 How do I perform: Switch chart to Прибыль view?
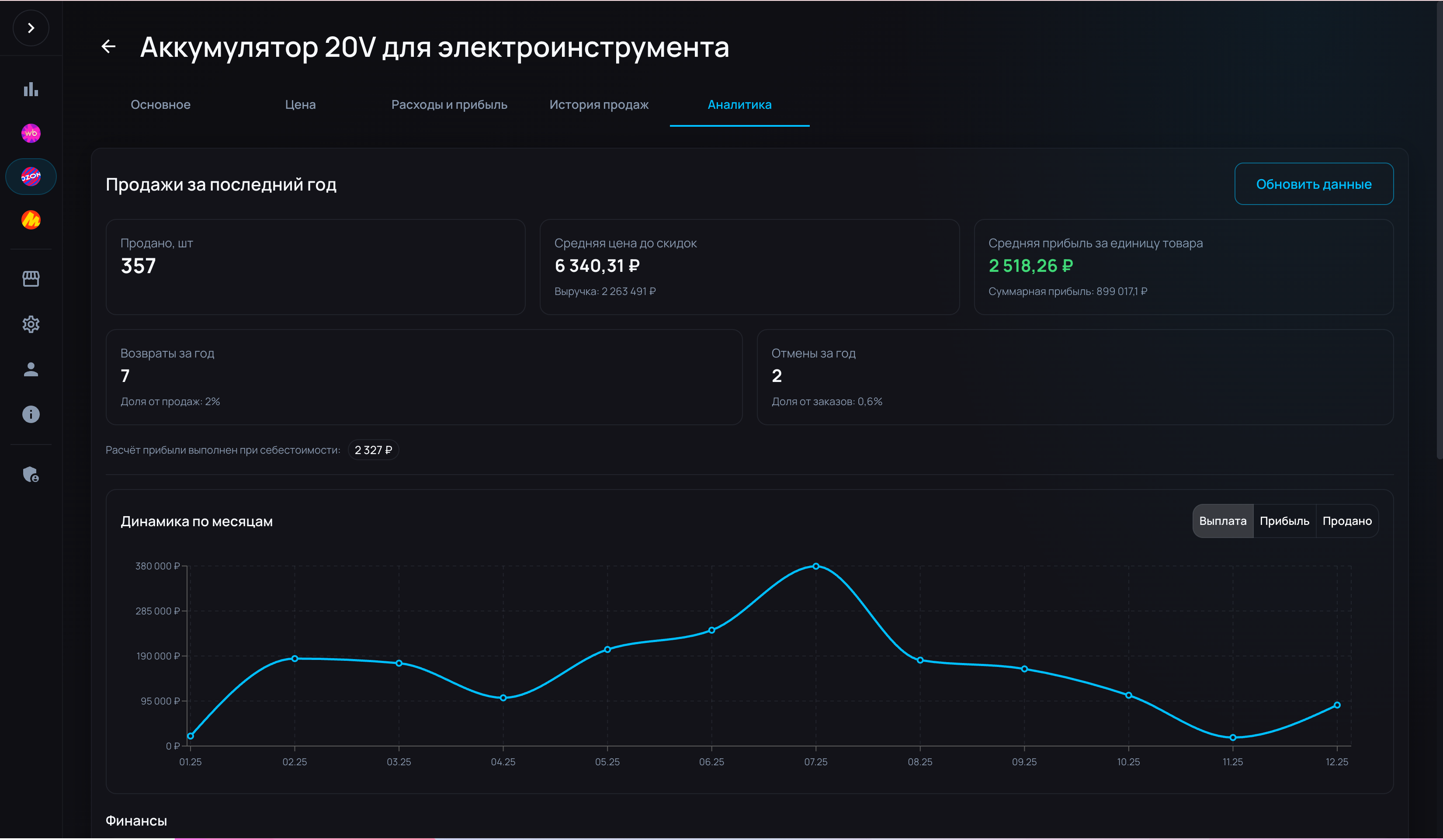(x=1284, y=521)
